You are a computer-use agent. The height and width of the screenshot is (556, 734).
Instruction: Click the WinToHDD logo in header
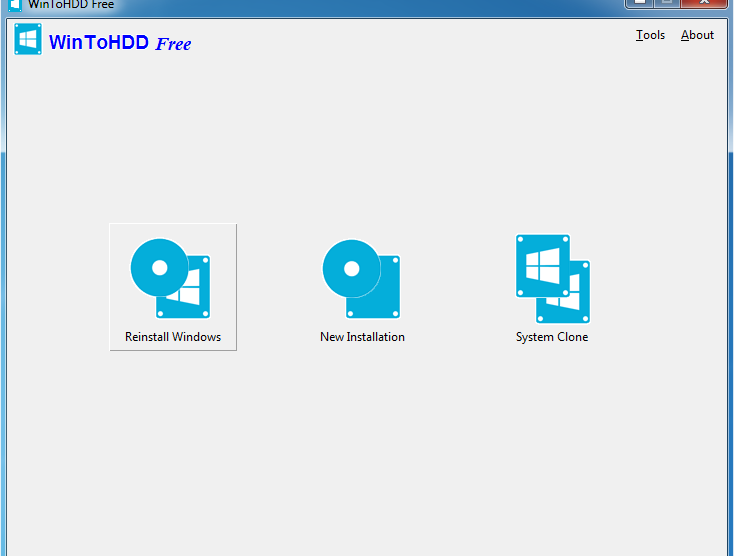[28, 41]
